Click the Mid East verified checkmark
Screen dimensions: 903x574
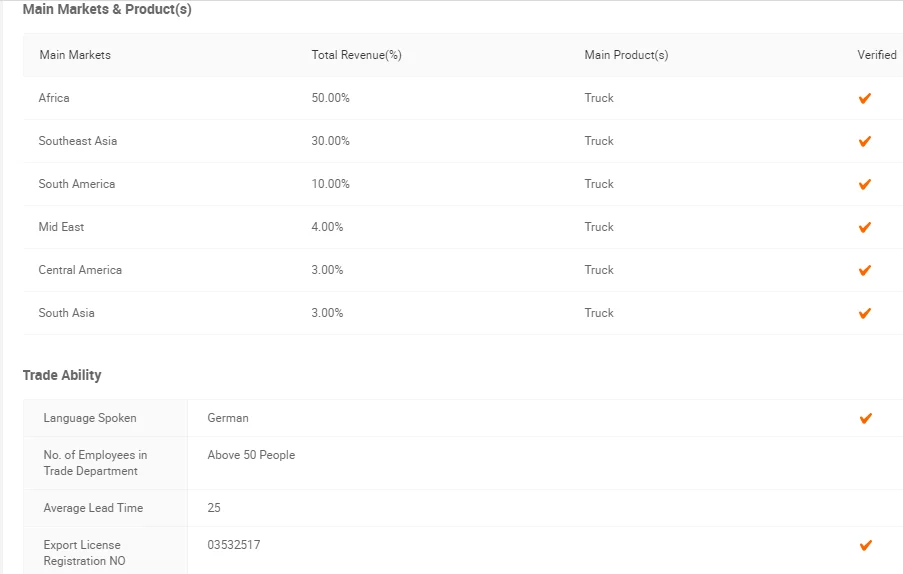(x=865, y=227)
